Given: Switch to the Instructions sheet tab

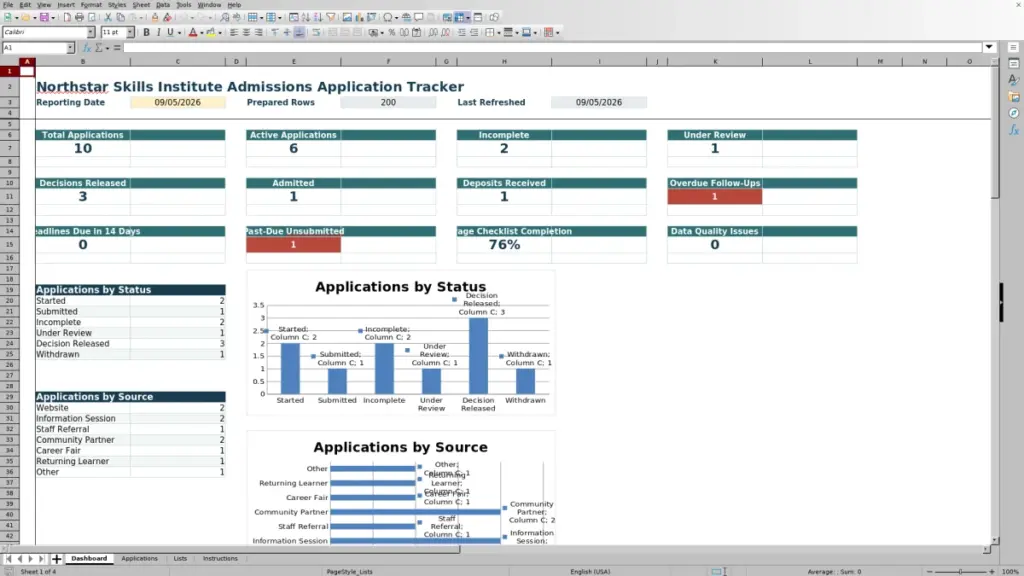Looking at the screenshot, I should [220, 558].
